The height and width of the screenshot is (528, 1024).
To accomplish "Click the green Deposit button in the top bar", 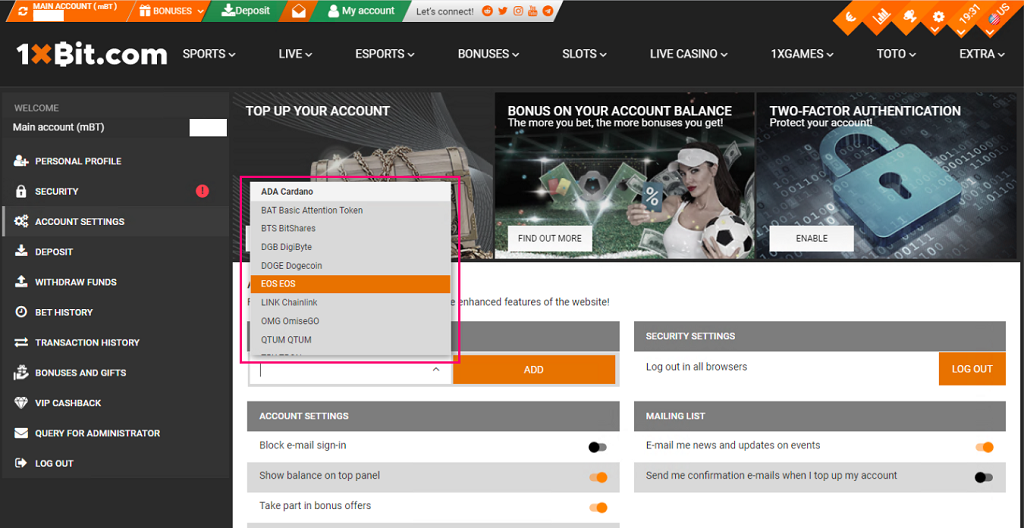I will [246, 10].
